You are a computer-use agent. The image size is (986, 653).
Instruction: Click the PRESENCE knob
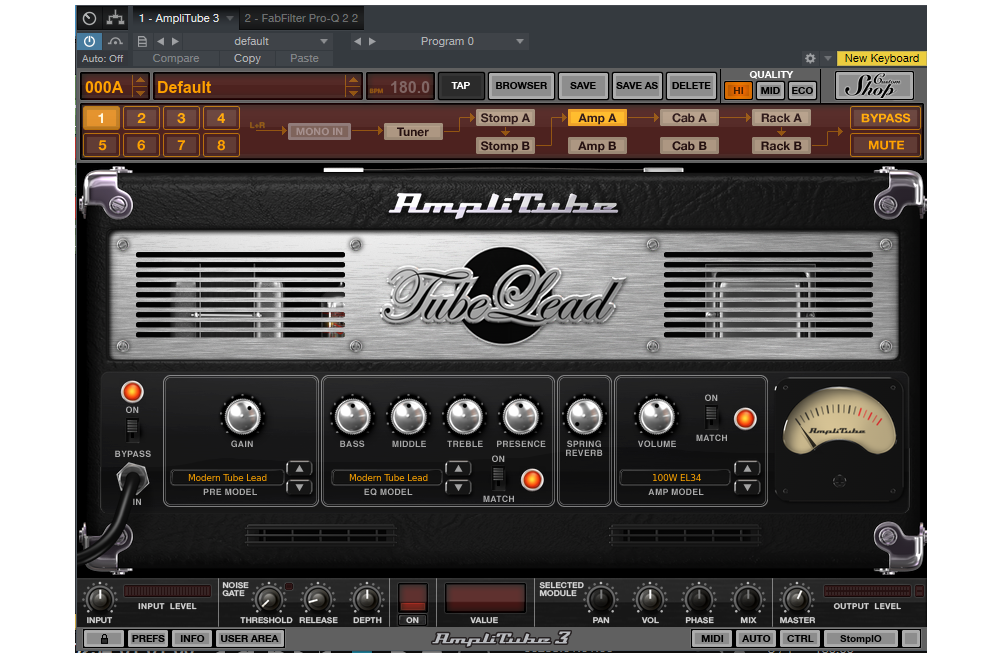521,416
